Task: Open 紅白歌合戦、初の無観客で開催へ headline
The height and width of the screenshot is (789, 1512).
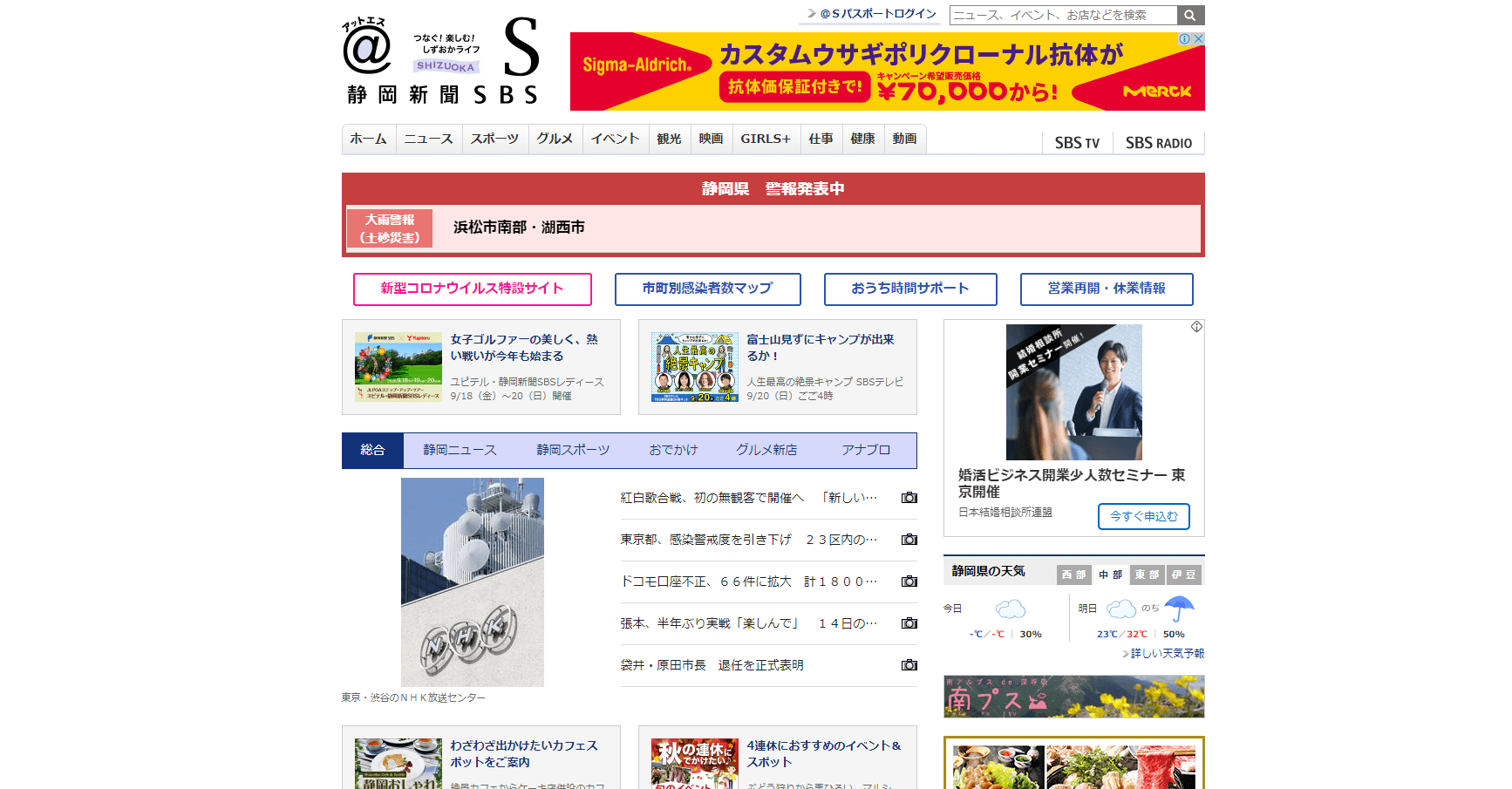Action: pyautogui.click(x=749, y=498)
